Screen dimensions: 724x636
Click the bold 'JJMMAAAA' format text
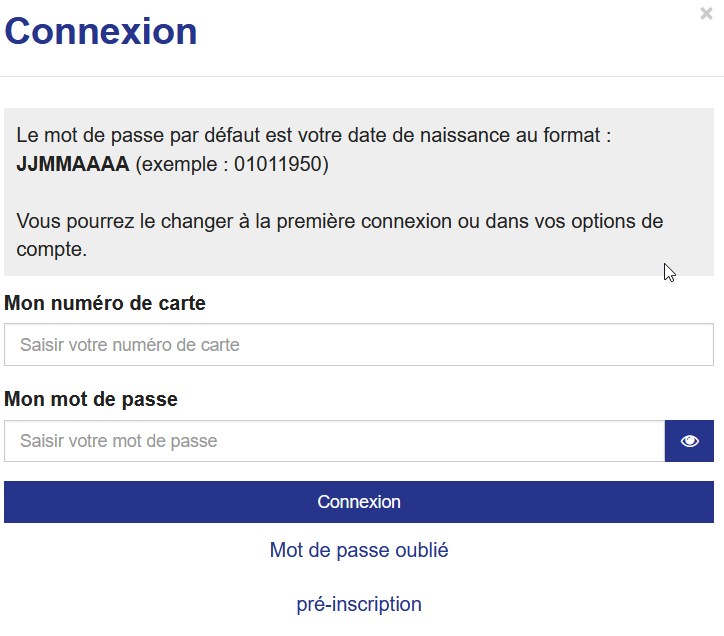73,164
